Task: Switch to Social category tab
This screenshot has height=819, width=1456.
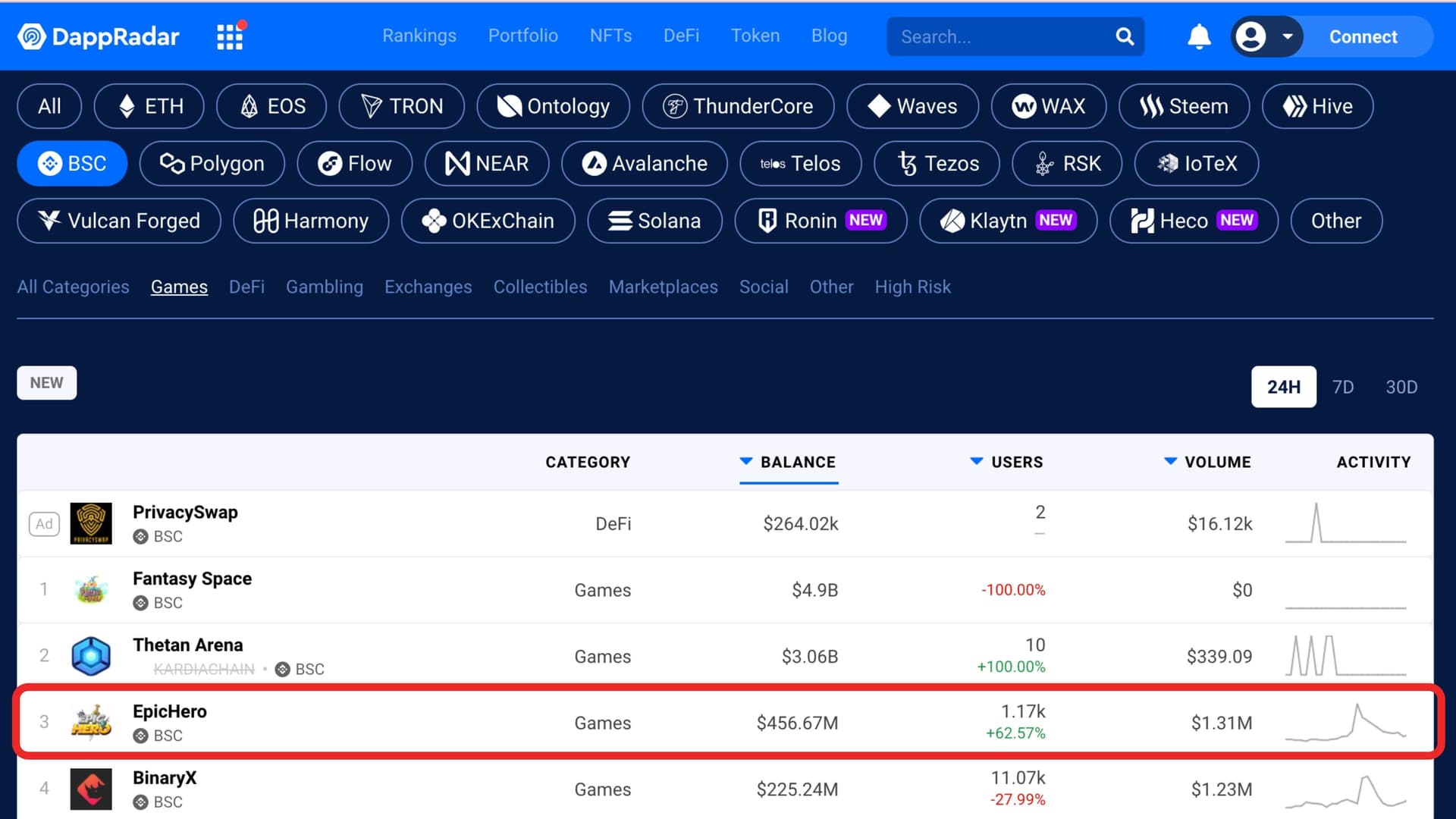Action: pos(764,287)
